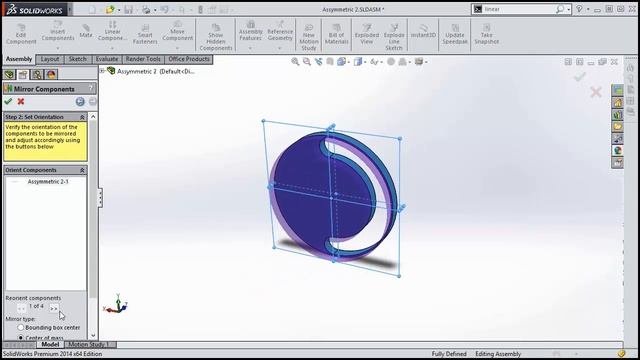Switch to Motion Study 1 tab
Image resolution: width=640 pixels, height=360 pixels.
coord(90,344)
